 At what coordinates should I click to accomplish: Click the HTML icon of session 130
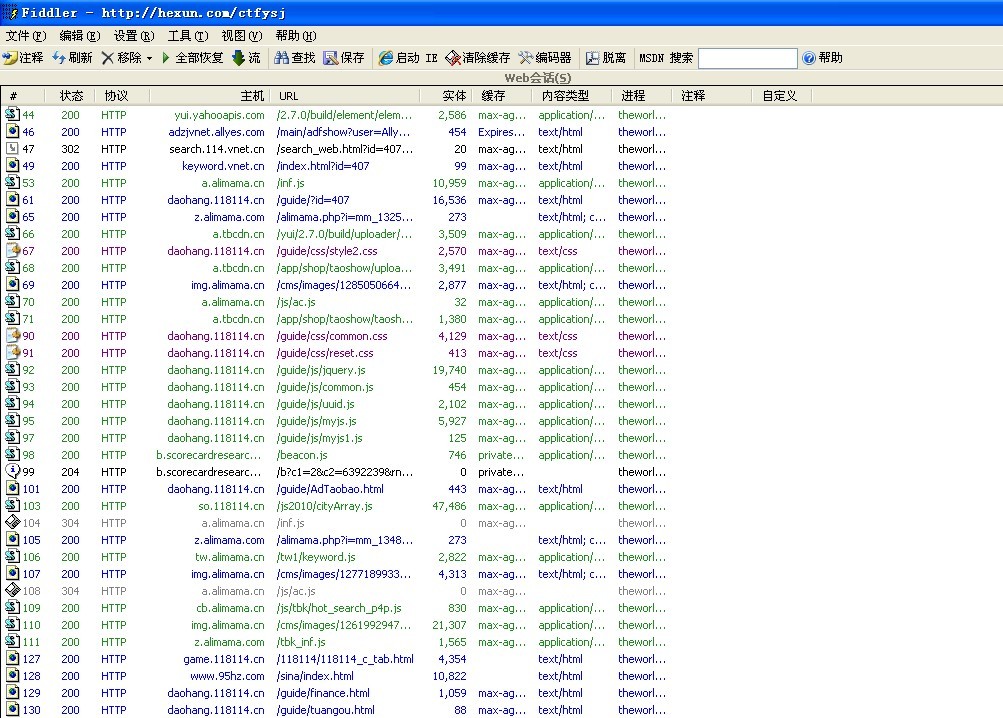[x=12, y=710]
